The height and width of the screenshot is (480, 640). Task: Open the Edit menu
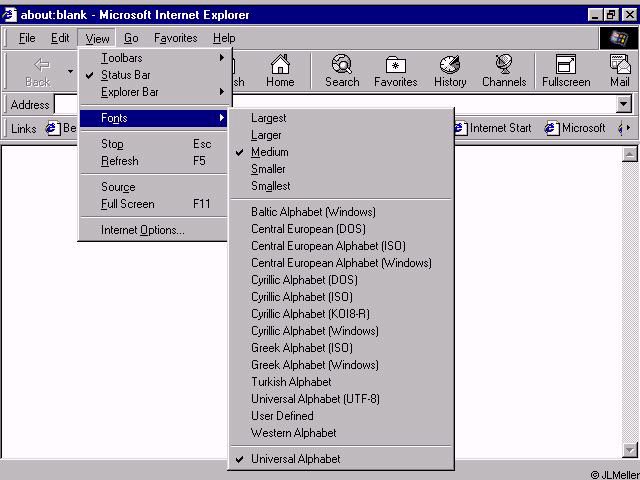click(x=60, y=38)
